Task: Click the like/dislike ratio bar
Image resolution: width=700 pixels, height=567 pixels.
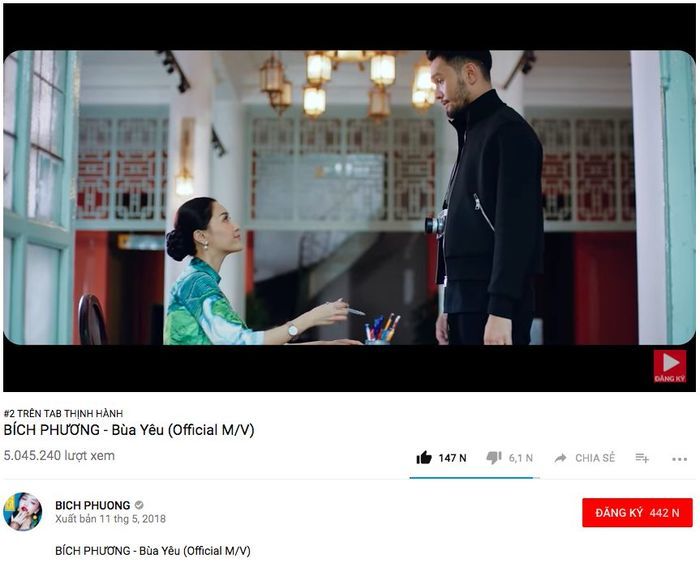Action: coord(474,478)
